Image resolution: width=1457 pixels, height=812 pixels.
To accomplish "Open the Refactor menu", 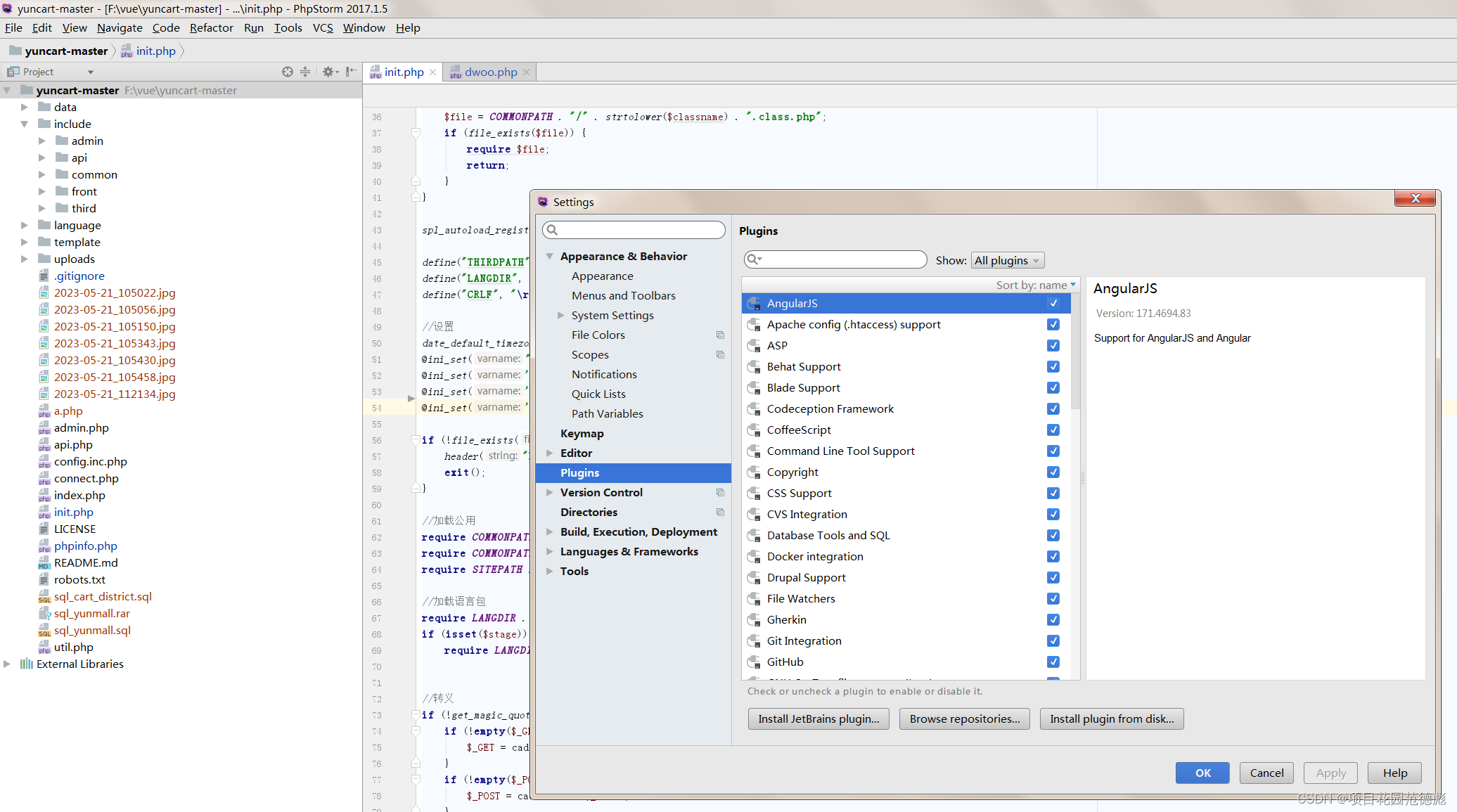I will 211,28.
